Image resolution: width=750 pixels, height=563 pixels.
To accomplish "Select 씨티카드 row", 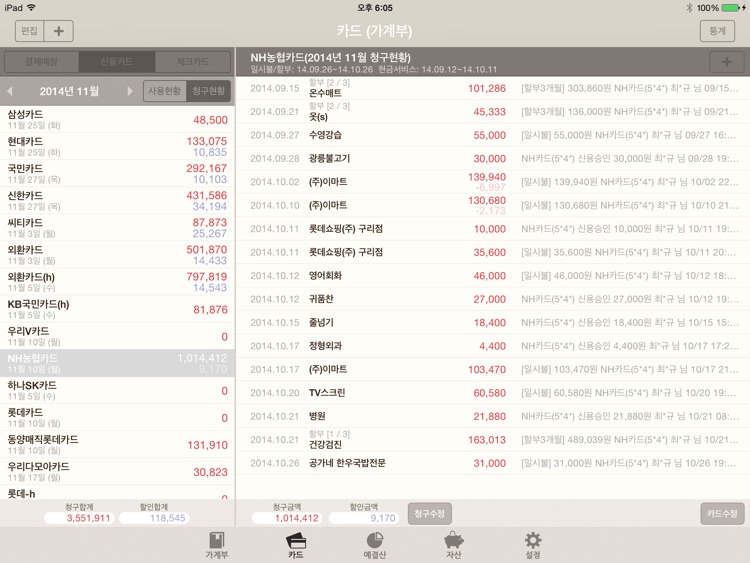I will (117, 228).
